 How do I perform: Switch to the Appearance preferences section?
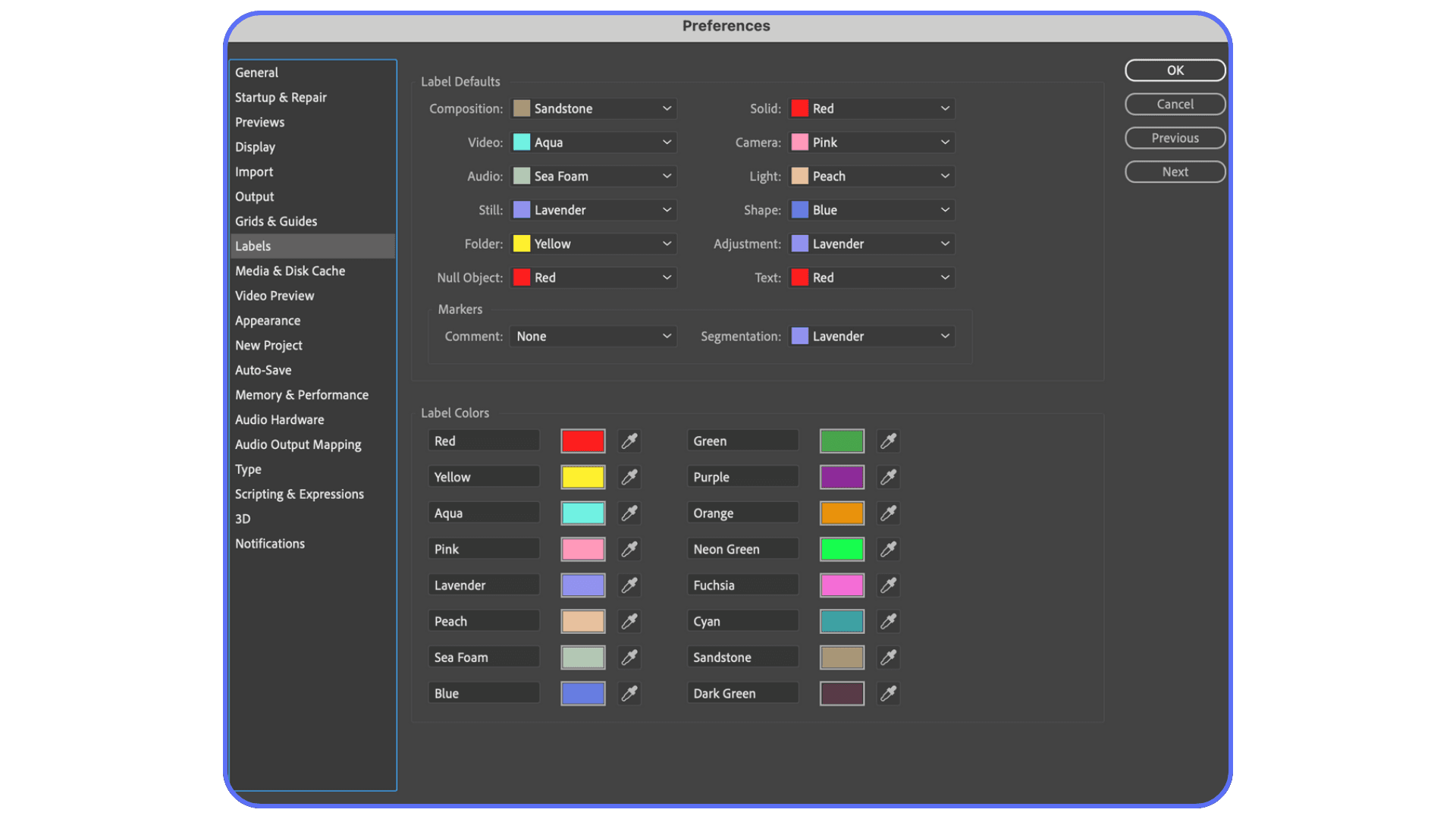267,320
